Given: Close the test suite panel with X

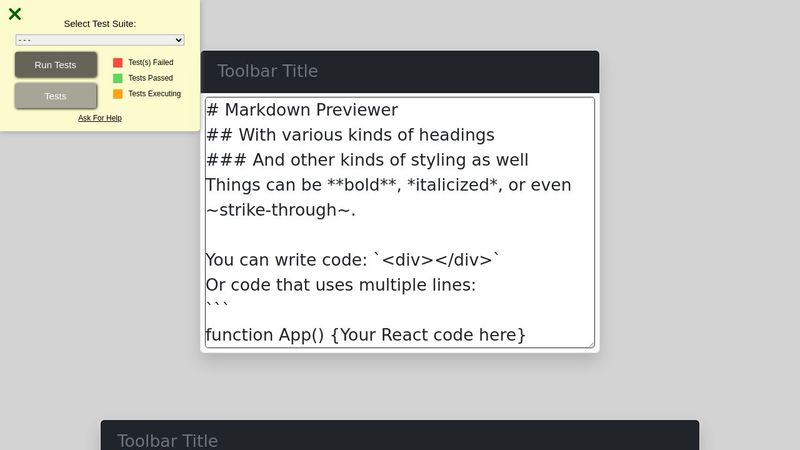Looking at the screenshot, I should [15, 14].
